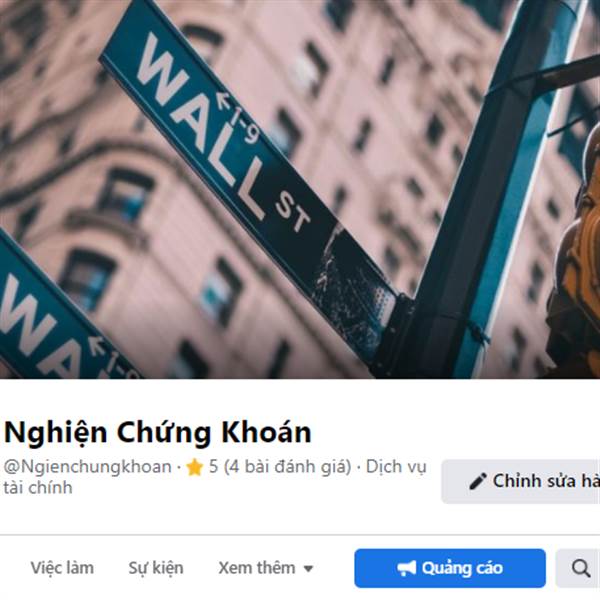This screenshot has width=600, height=600.
Task: Click the Chỉnh sửa edit button
Action: coord(521,481)
